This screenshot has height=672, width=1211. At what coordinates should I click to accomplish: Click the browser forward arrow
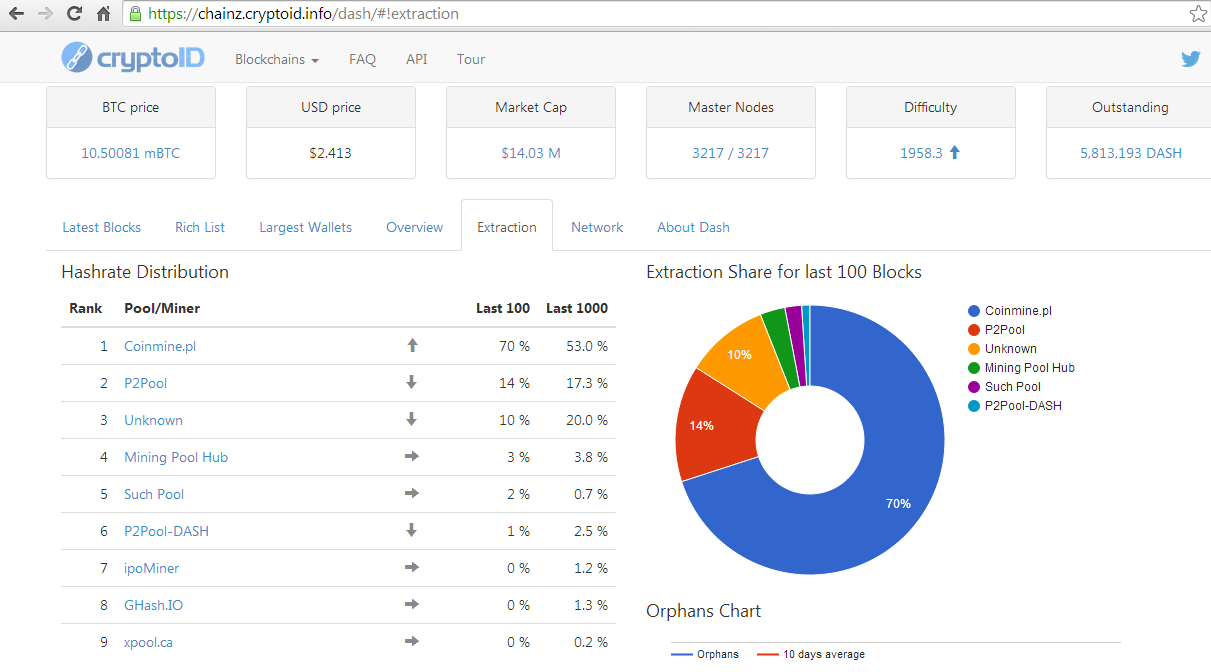pos(45,14)
